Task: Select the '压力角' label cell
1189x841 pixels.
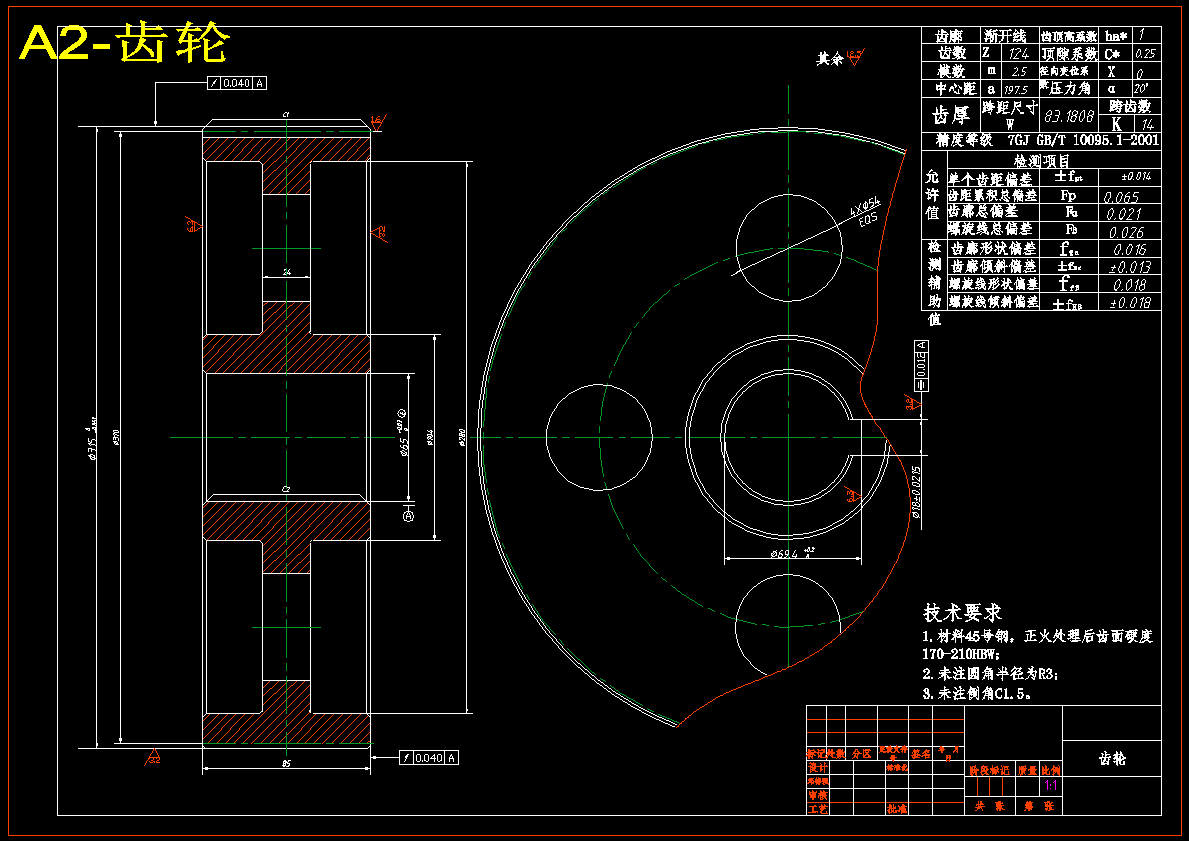Action: point(1069,89)
